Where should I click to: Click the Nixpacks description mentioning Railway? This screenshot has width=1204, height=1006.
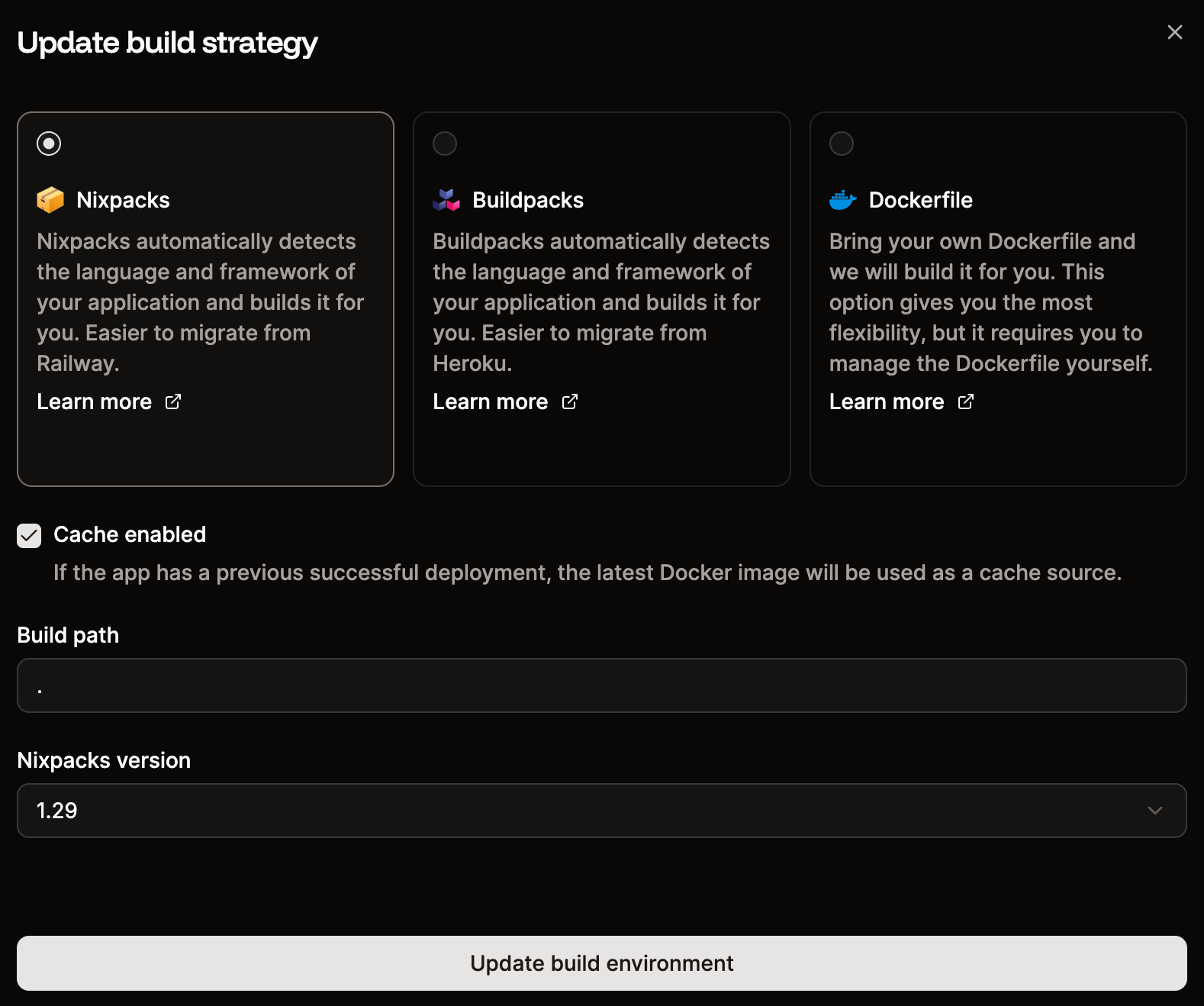[201, 302]
